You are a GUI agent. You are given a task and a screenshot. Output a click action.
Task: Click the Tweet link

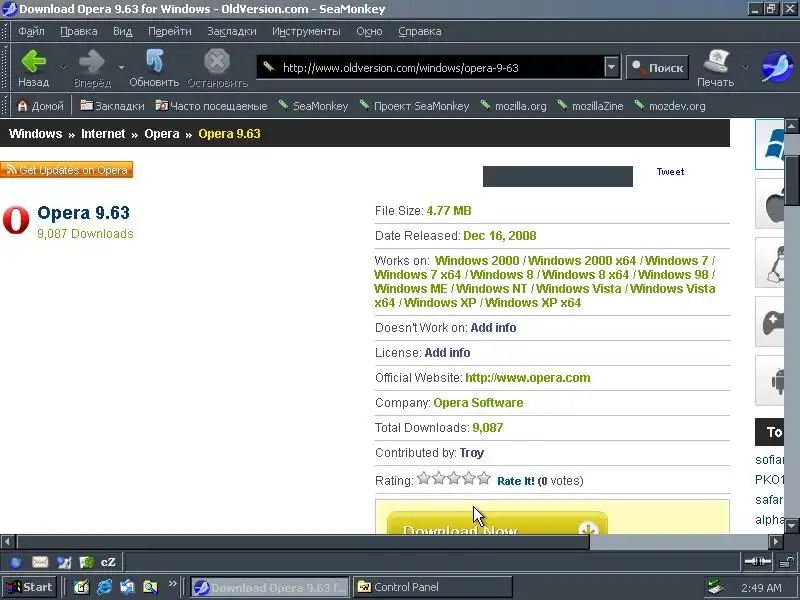click(670, 172)
